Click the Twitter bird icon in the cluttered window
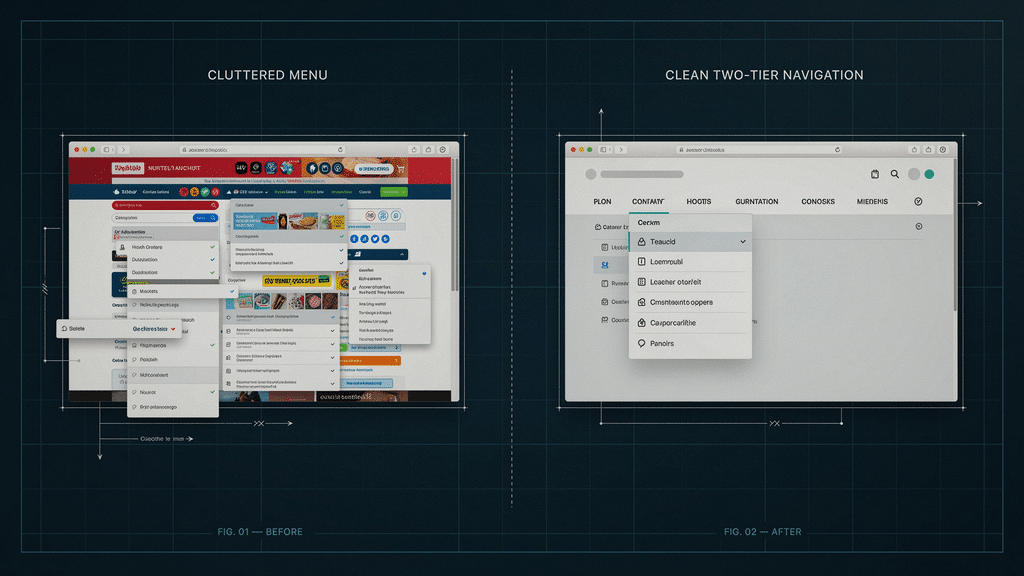The image size is (1024, 576). [x=375, y=239]
